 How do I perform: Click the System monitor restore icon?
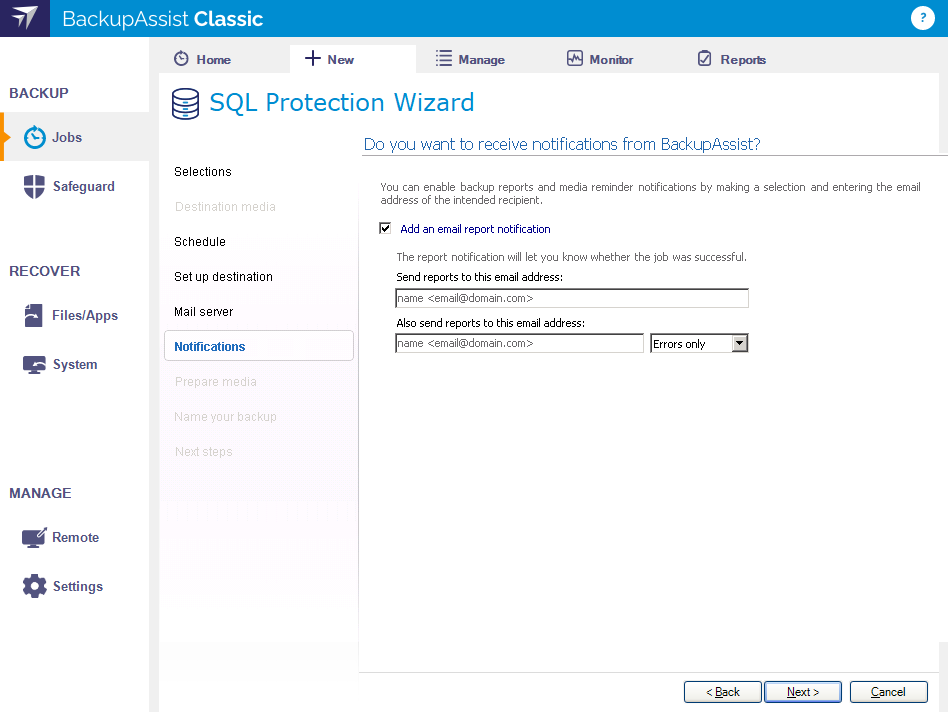[x=34, y=364]
